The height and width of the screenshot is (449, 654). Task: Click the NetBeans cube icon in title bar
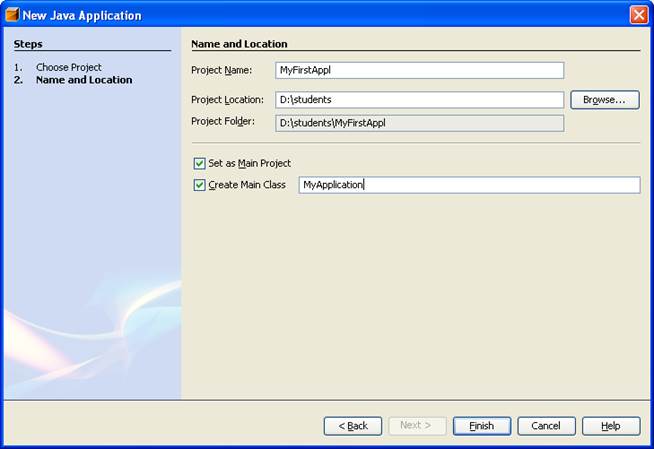click(x=13, y=15)
